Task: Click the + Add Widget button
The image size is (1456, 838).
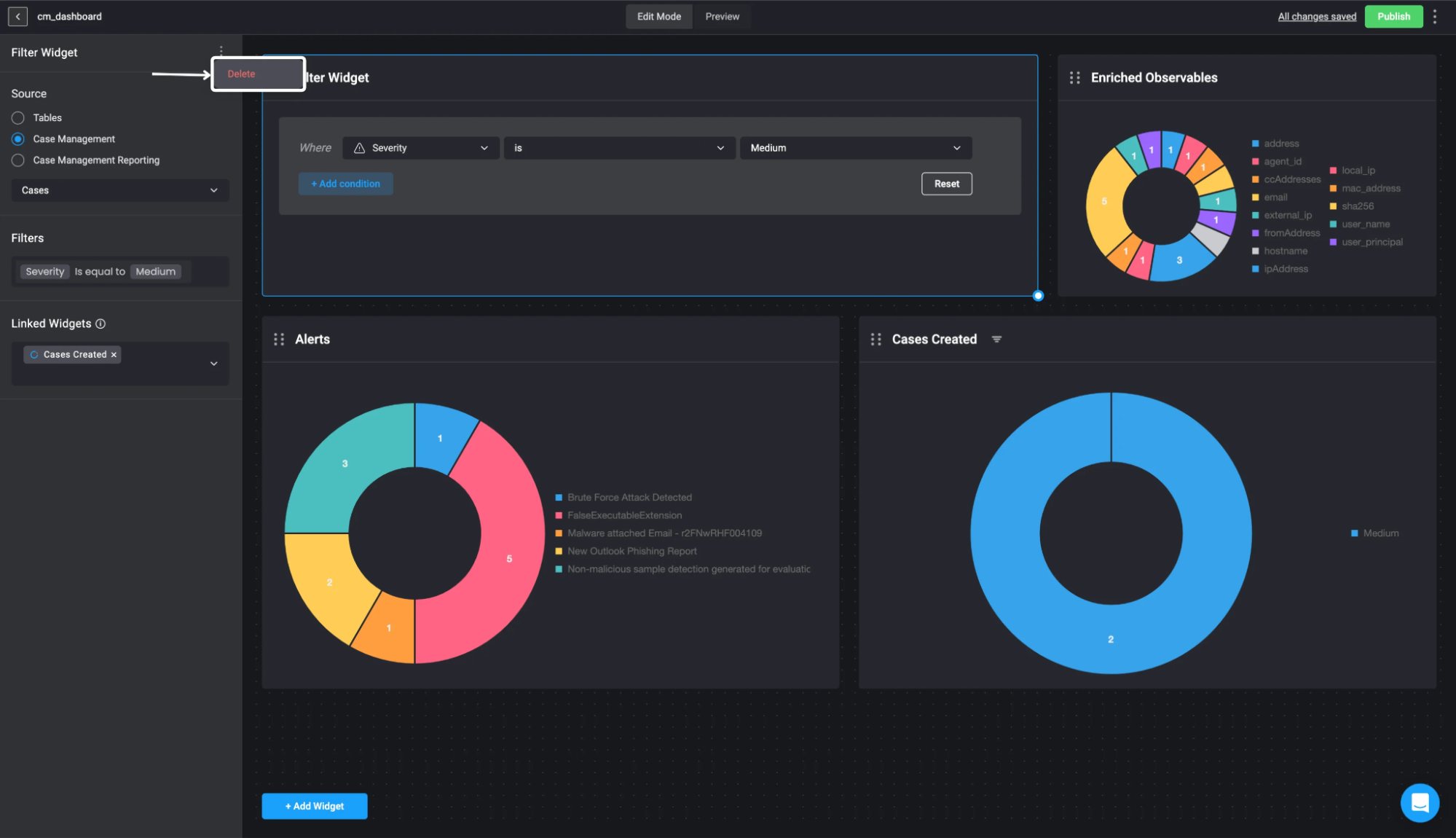Action: 315,806
